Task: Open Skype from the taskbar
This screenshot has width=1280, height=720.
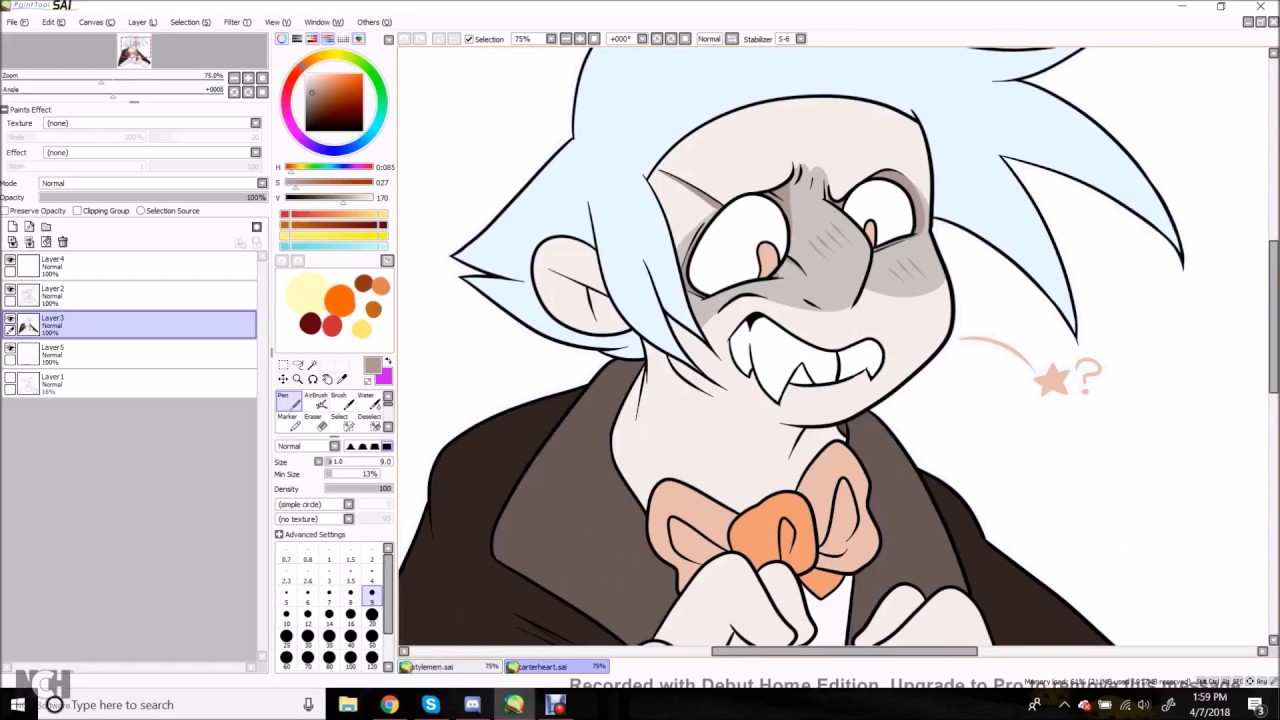Action: tap(431, 705)
